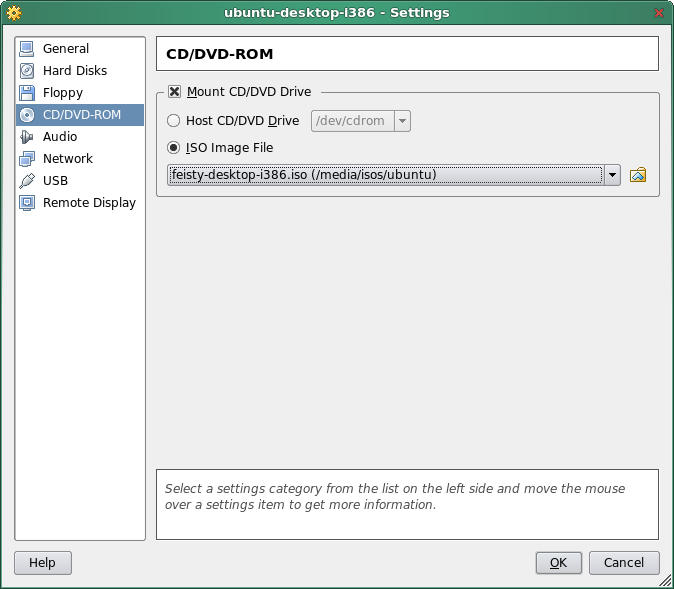Image resolution: width=674 pixels, height=589 pixels.
Task: Click the Network icon in sidebar
Action: coord(27,159)
